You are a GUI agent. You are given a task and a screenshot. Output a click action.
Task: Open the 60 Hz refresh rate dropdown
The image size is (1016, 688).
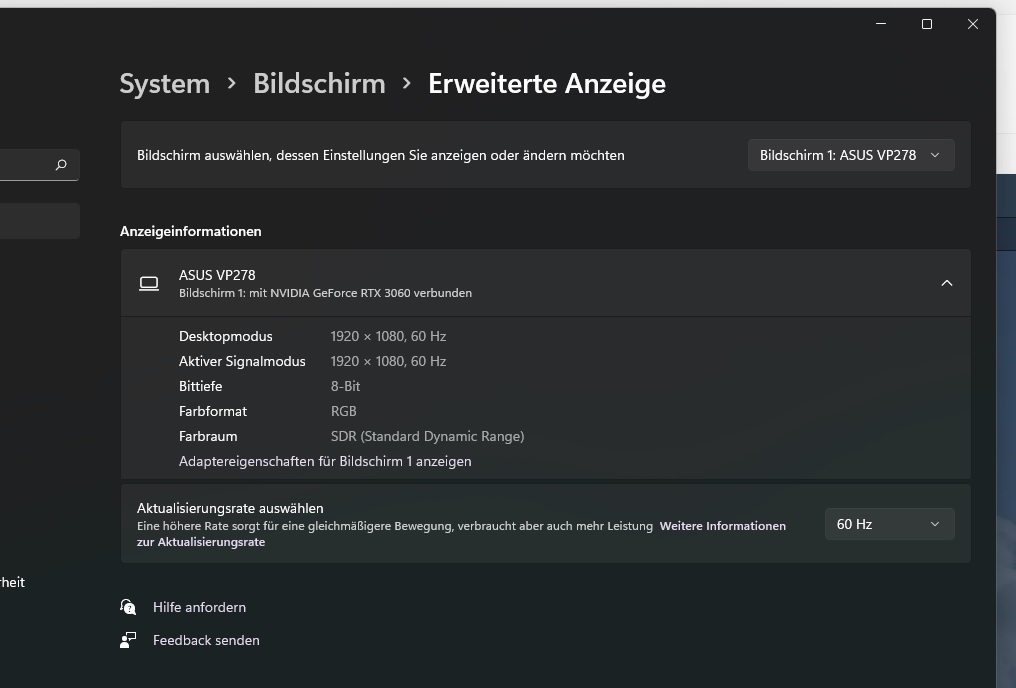pyautogui.click(x=889, y=524)
